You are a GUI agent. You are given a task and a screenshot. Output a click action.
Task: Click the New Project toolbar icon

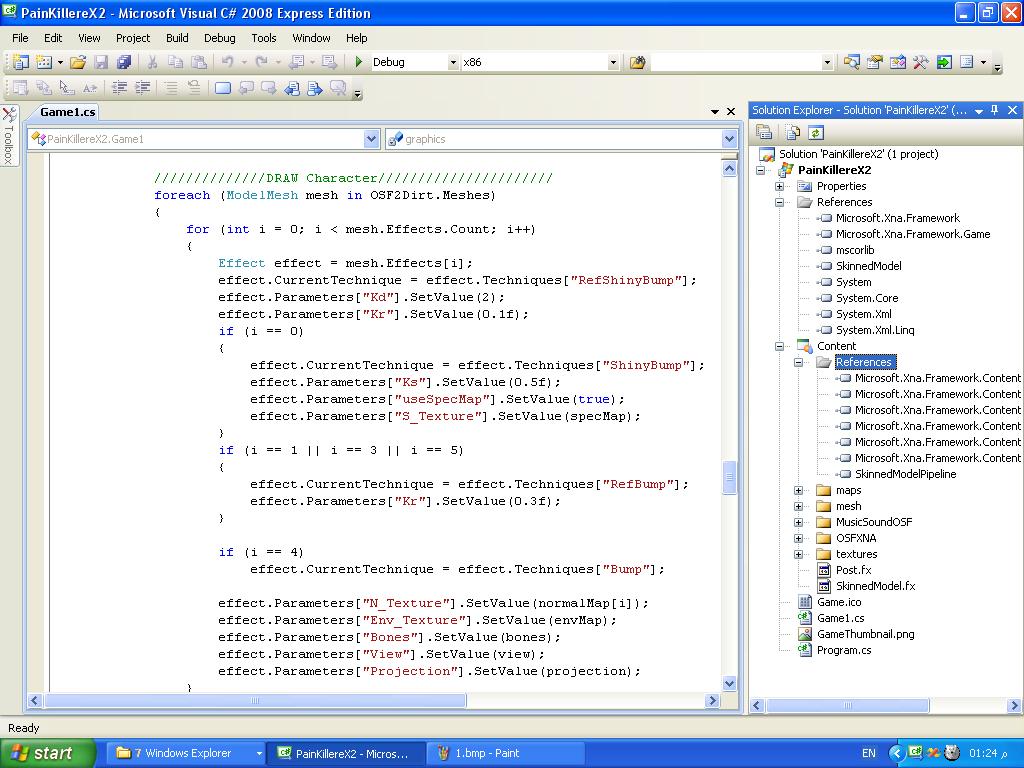tap(21, 62)
